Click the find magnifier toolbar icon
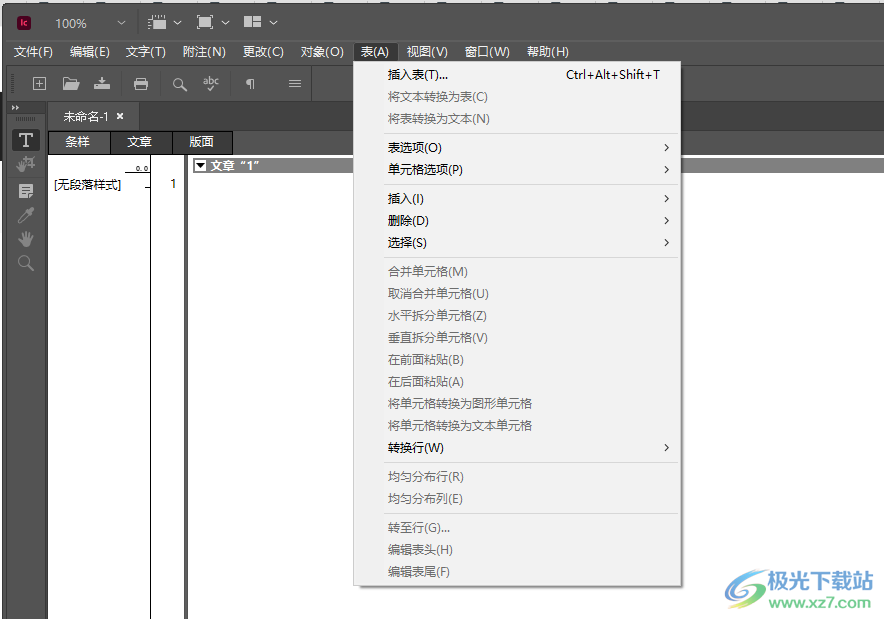 pyautogui.click(x=179, y=85)
